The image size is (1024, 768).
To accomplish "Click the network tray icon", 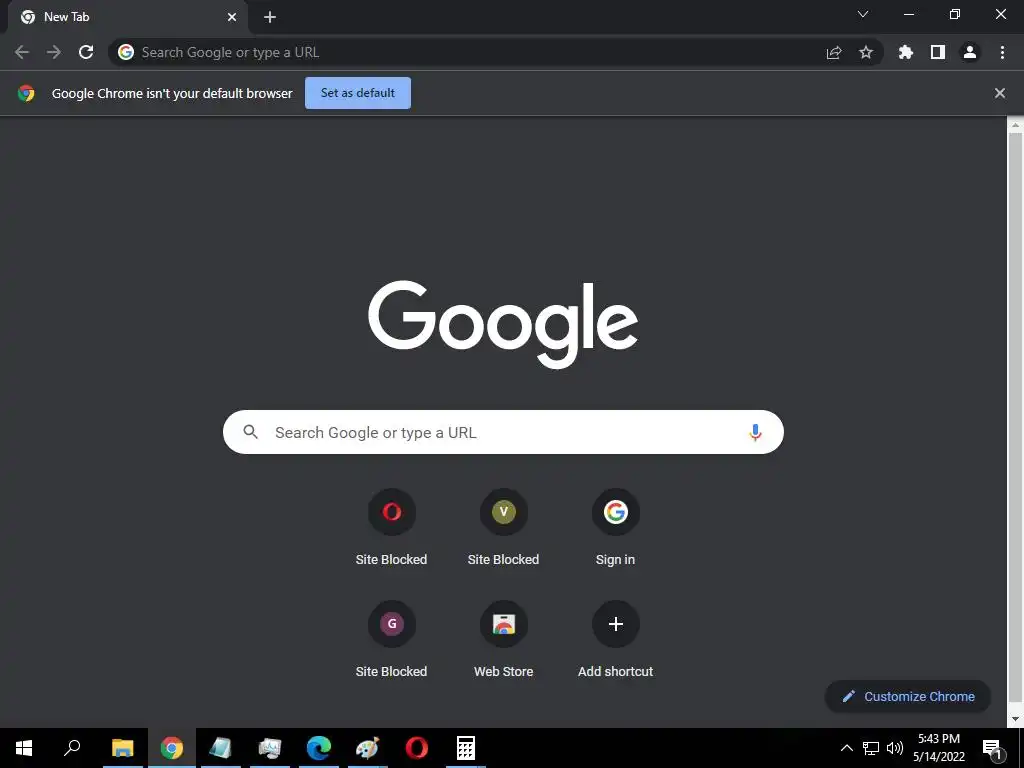I will tap(871, 748).
